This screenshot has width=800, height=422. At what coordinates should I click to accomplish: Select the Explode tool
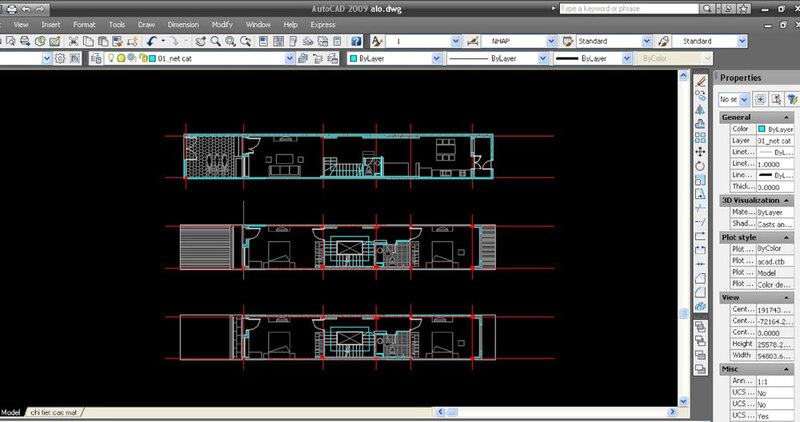click(x=701, y=306)
